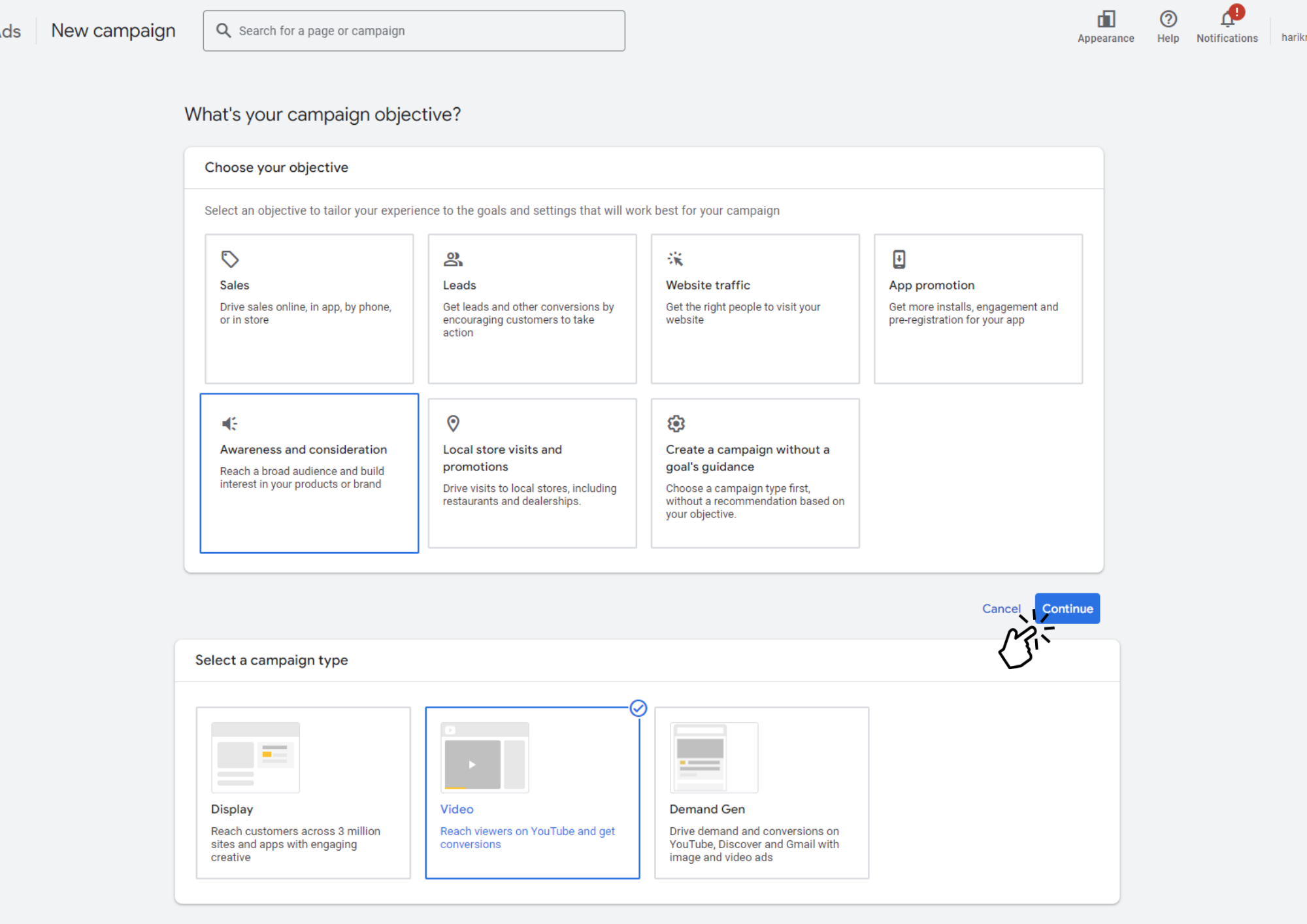Viewport: 1307px width, 924px height.
Task: Select the Sales objective card
Action: (x=309, y=308)
